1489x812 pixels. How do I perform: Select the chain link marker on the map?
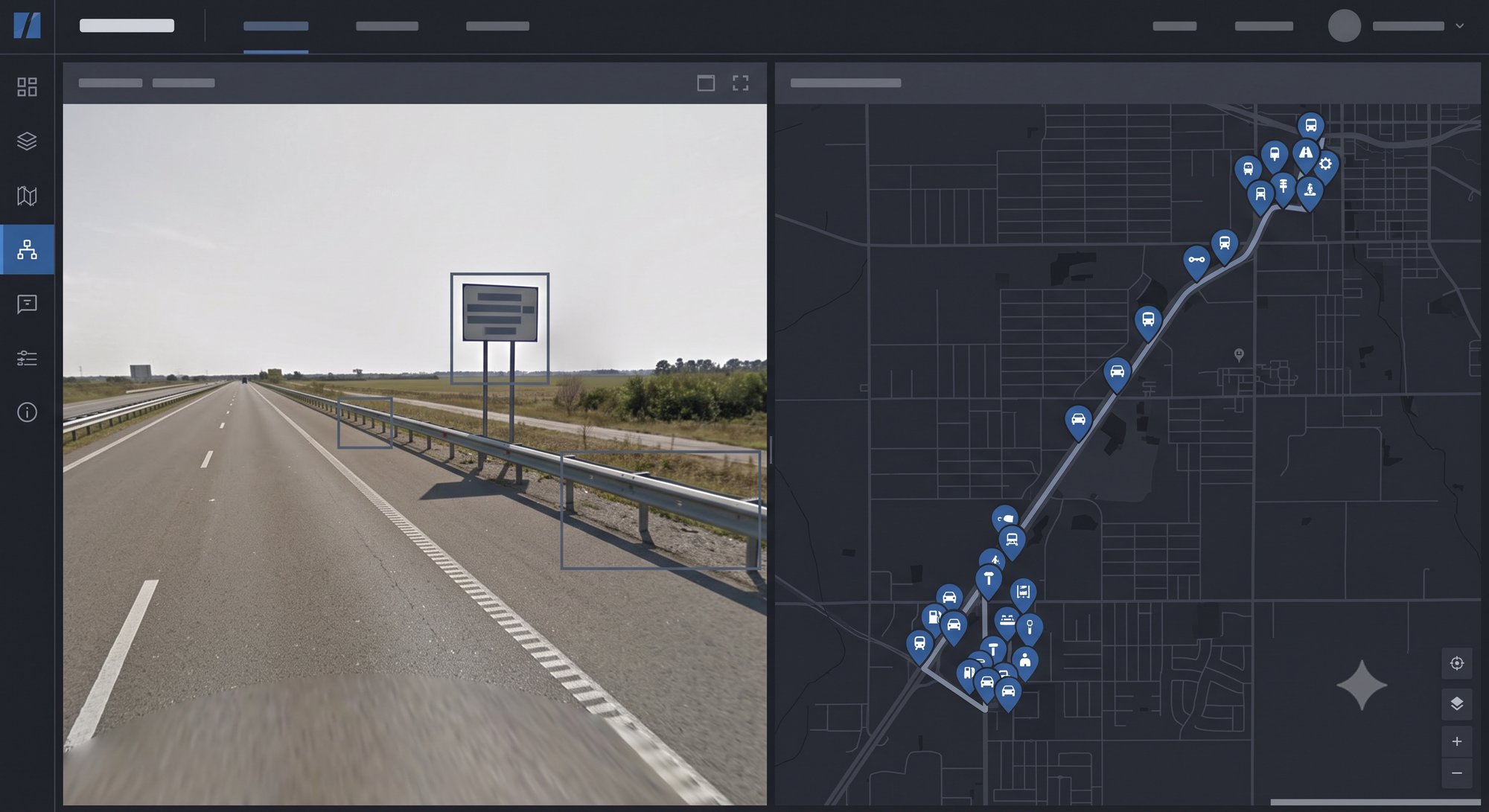click(x=1196, y=261)
